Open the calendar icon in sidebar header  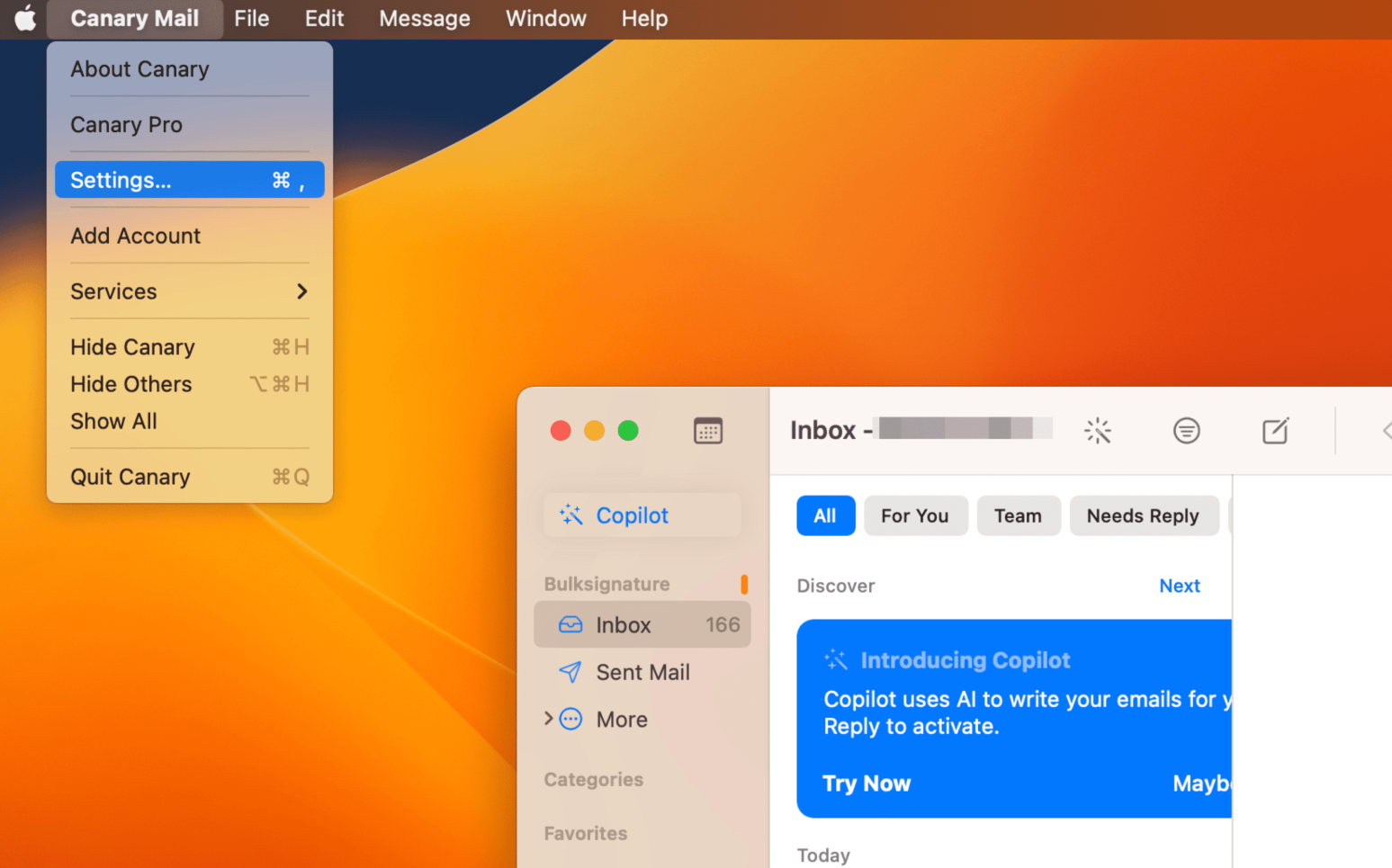pos(708,431)
